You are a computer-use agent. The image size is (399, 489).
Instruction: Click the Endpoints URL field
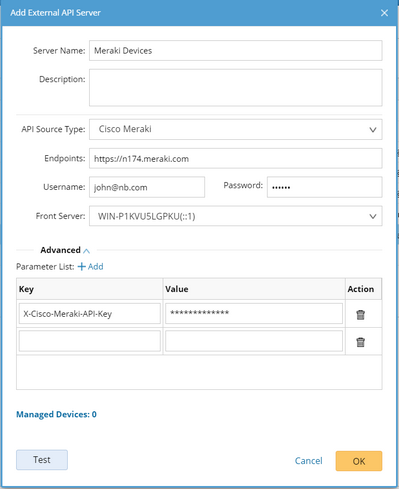tap(236, 158)
